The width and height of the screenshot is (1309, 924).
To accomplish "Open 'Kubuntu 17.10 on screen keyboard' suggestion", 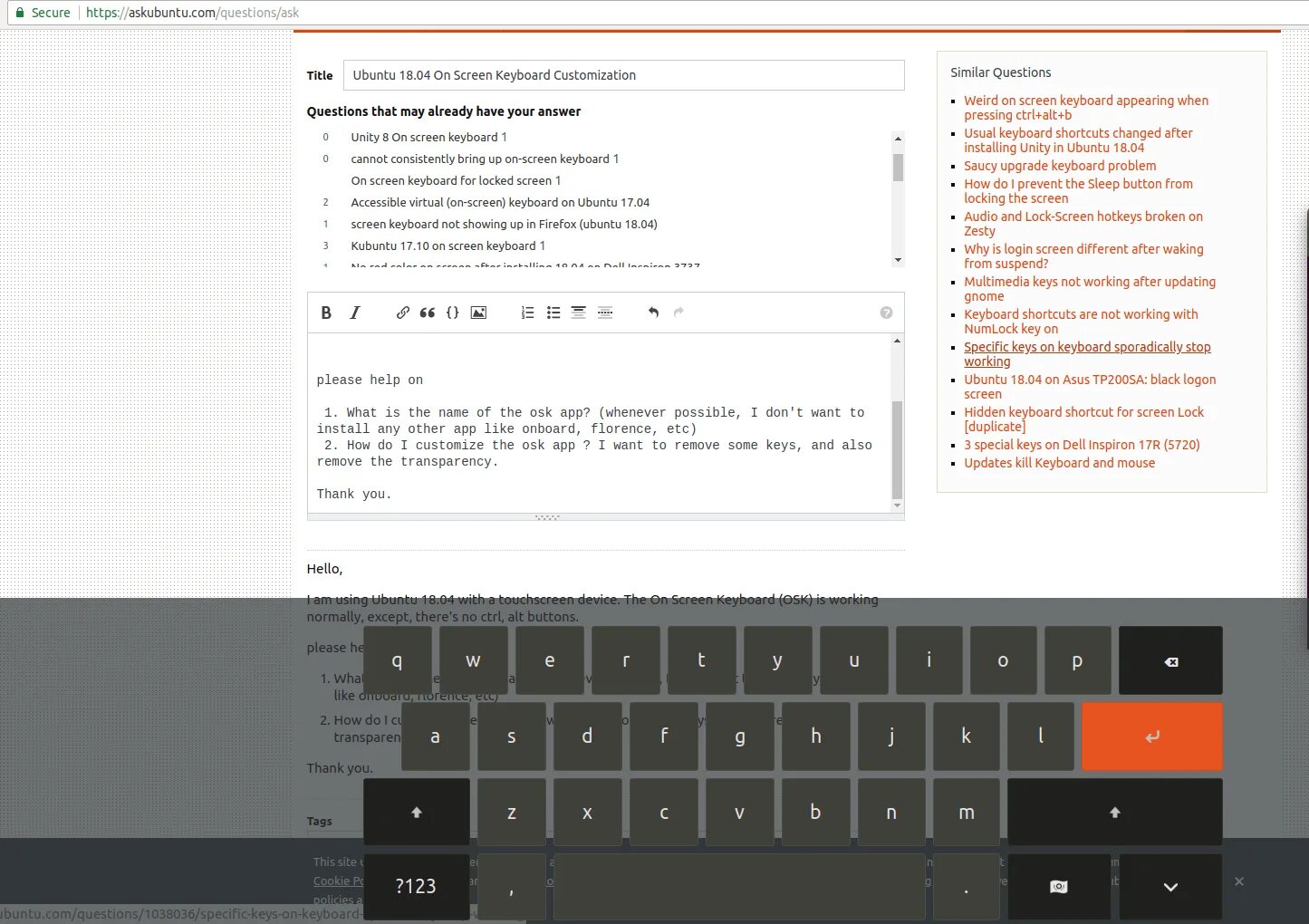I will coord(448,245).
